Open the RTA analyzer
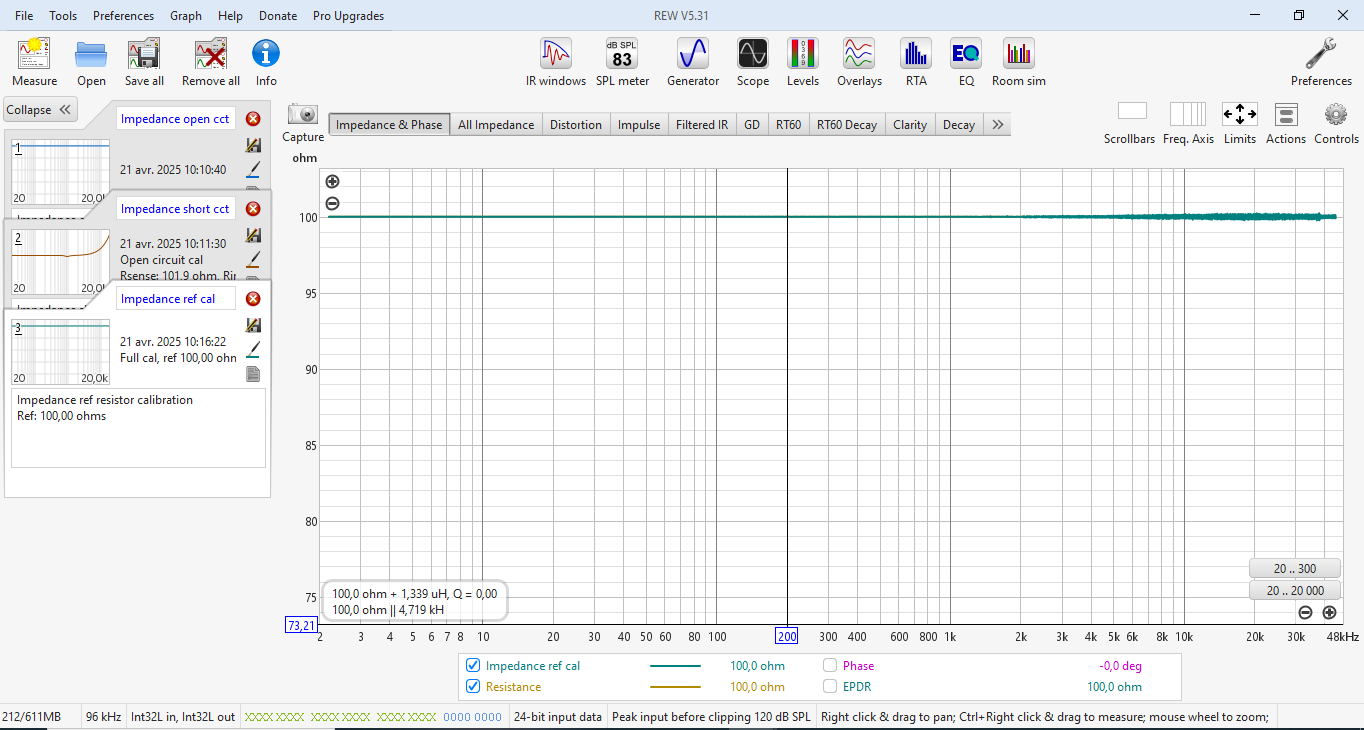The width and height of the screenshot is (1364, 730). pyautogui.click(x=915, y=54)
